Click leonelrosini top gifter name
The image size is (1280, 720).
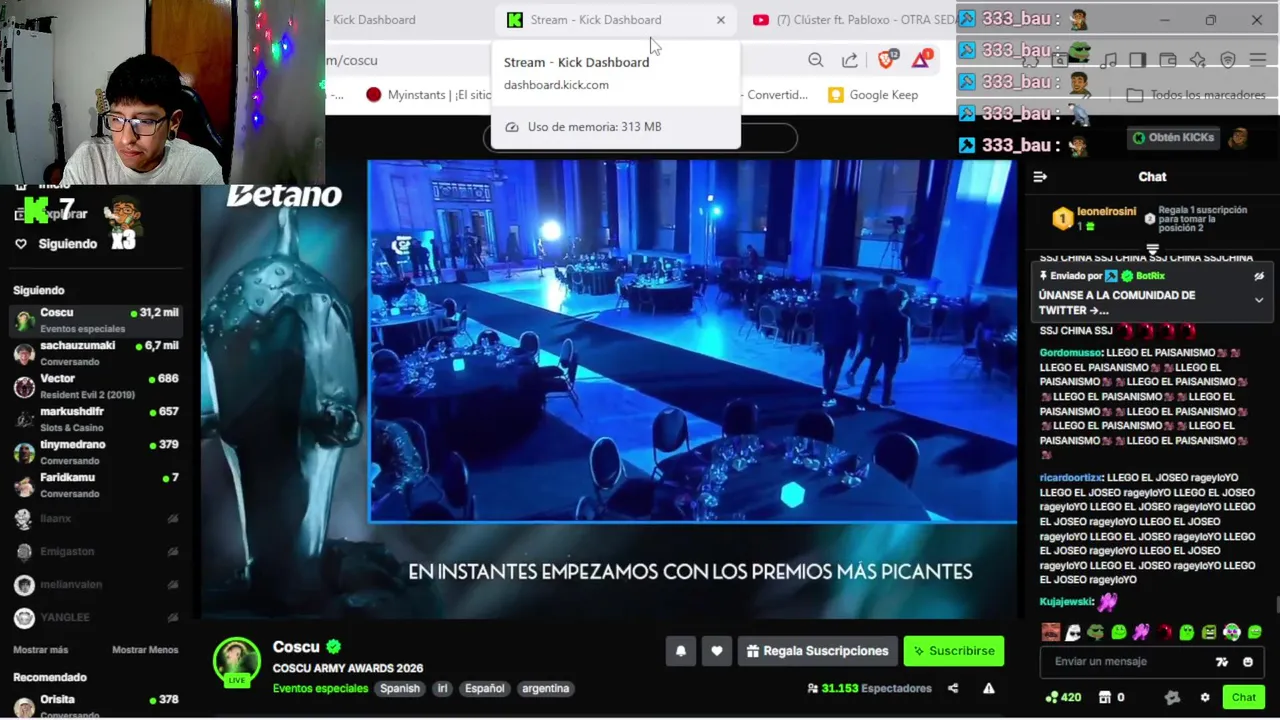click(1106, 212)
